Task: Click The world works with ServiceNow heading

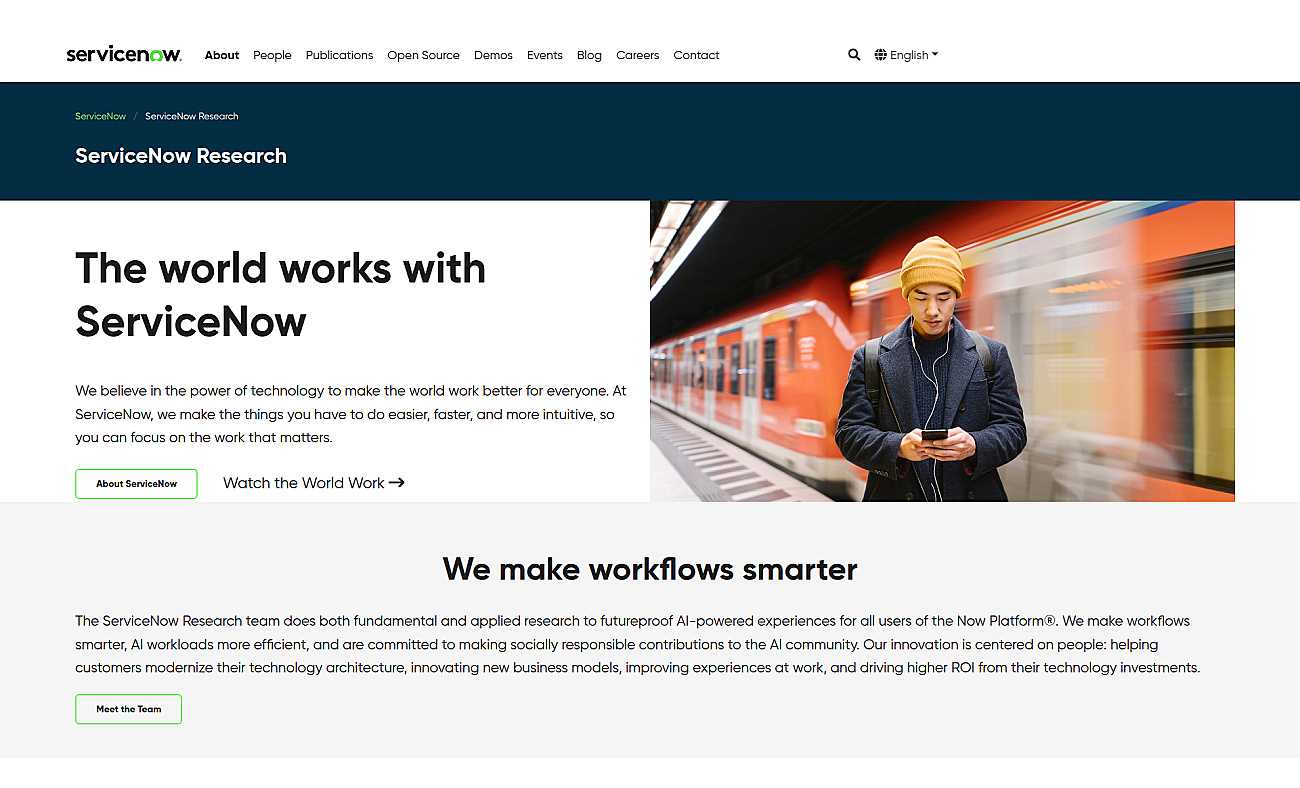Action: coord(281,295)
